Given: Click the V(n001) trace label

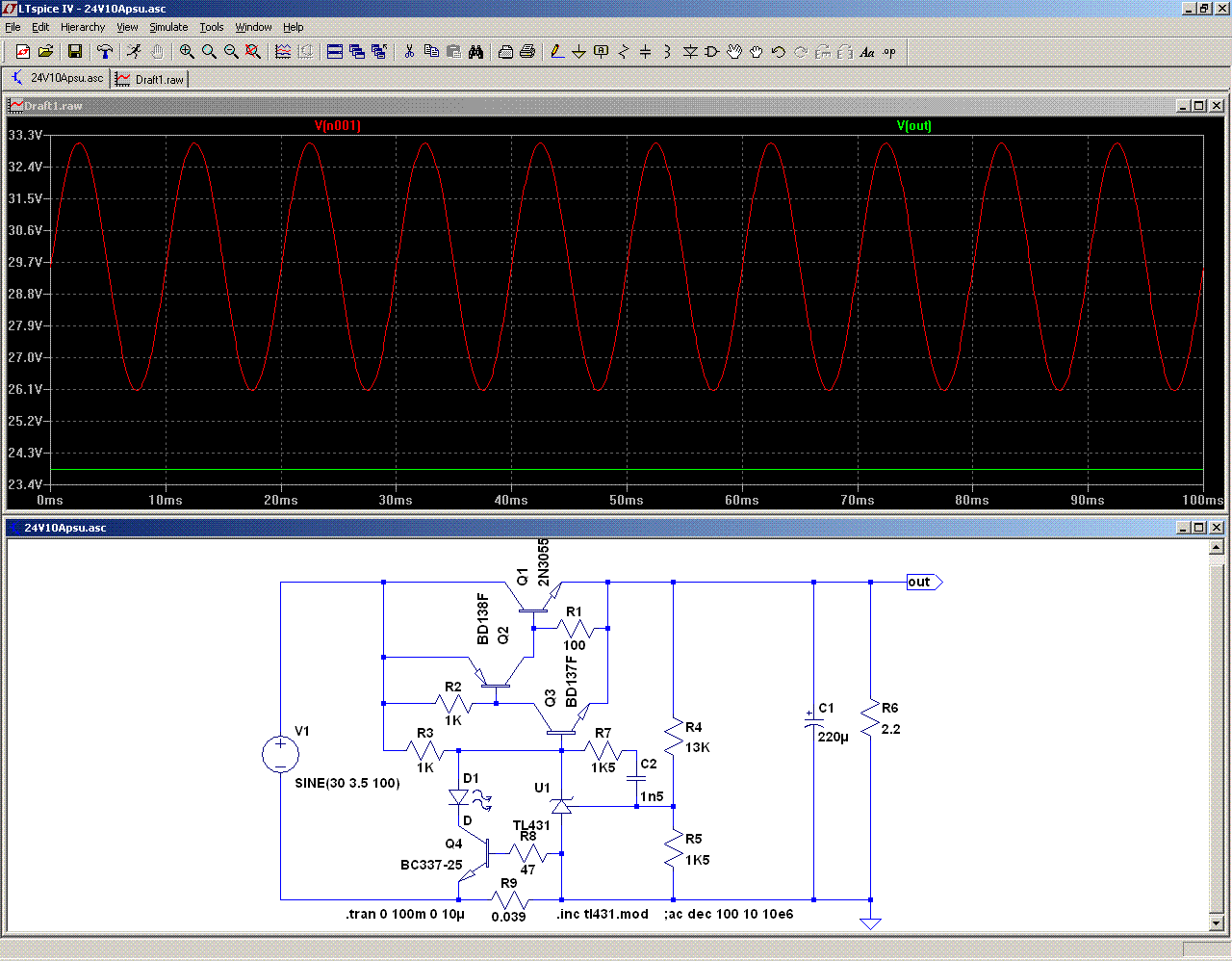Looking at the screenshot, I should [x=337, y=125].
